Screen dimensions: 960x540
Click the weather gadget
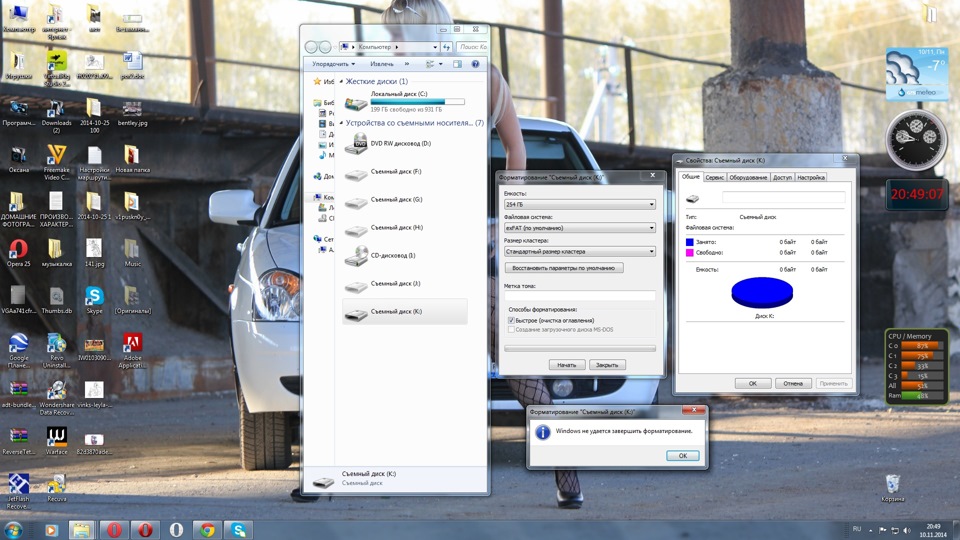click(x=917, y=75)
